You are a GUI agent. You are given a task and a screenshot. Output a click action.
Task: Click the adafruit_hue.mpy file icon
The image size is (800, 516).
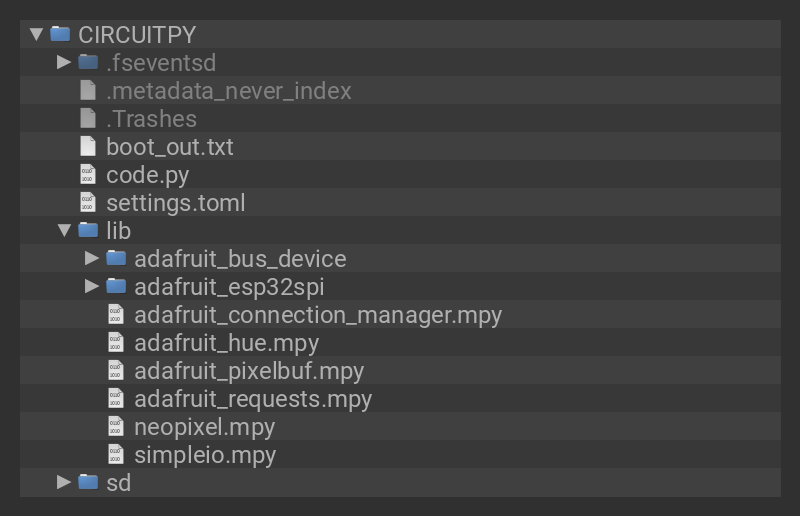(116, 342)
